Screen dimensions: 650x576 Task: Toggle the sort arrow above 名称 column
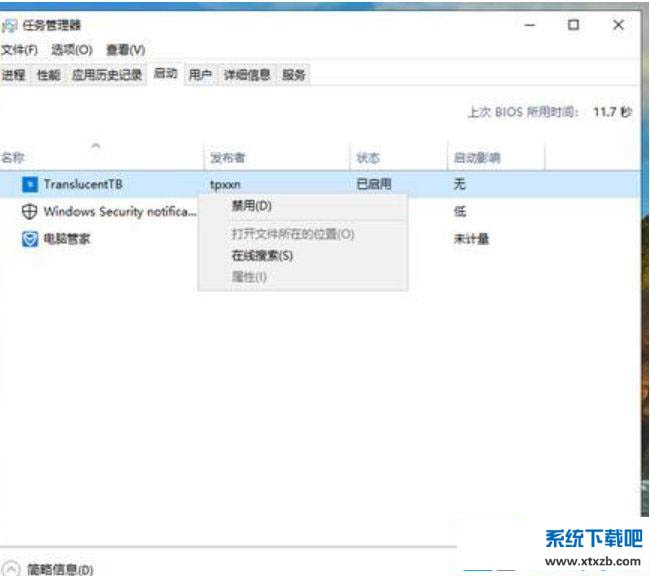tap(96, 146)
